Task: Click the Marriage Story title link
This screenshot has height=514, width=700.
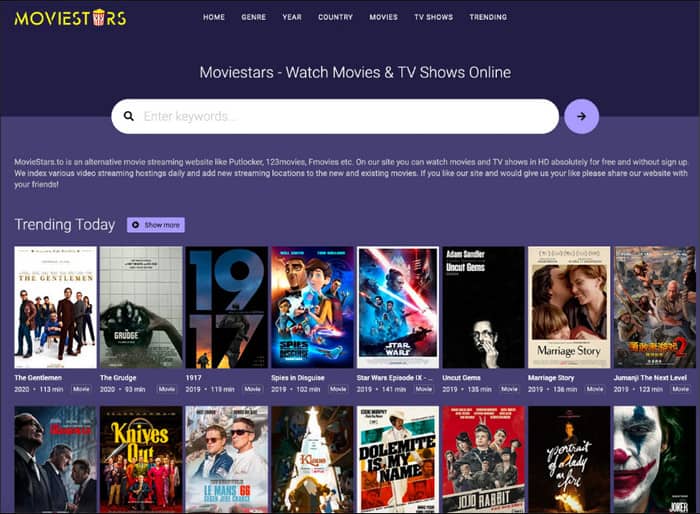Action: (551, 378)
